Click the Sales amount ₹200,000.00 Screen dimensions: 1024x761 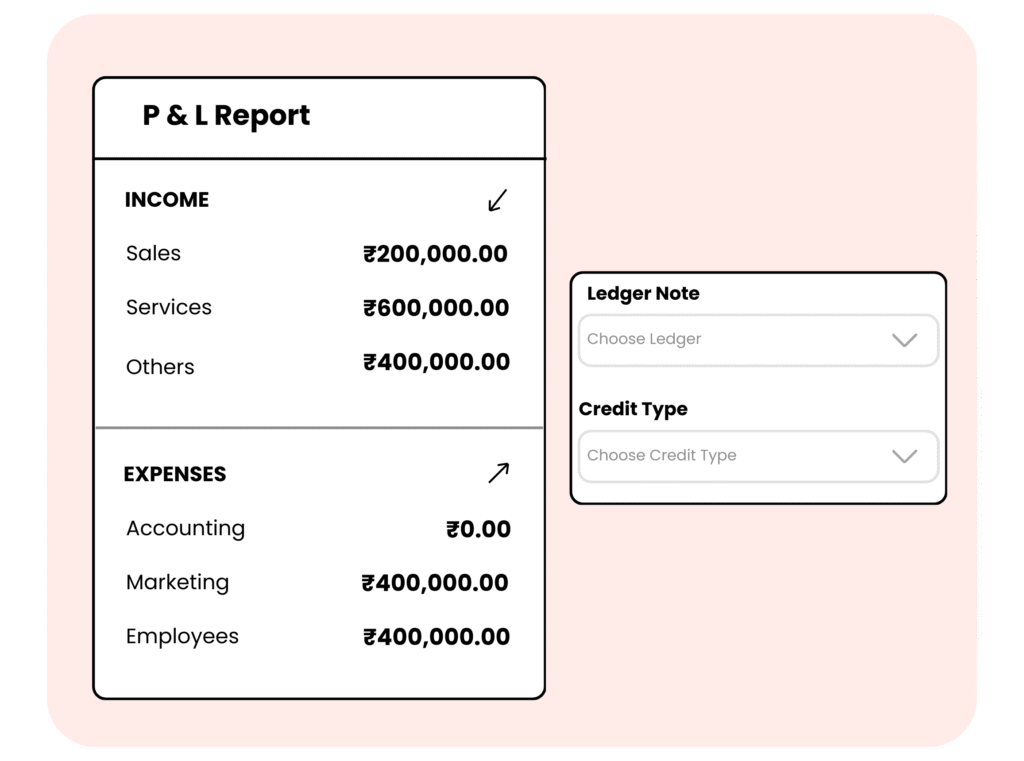pos(435,254)
